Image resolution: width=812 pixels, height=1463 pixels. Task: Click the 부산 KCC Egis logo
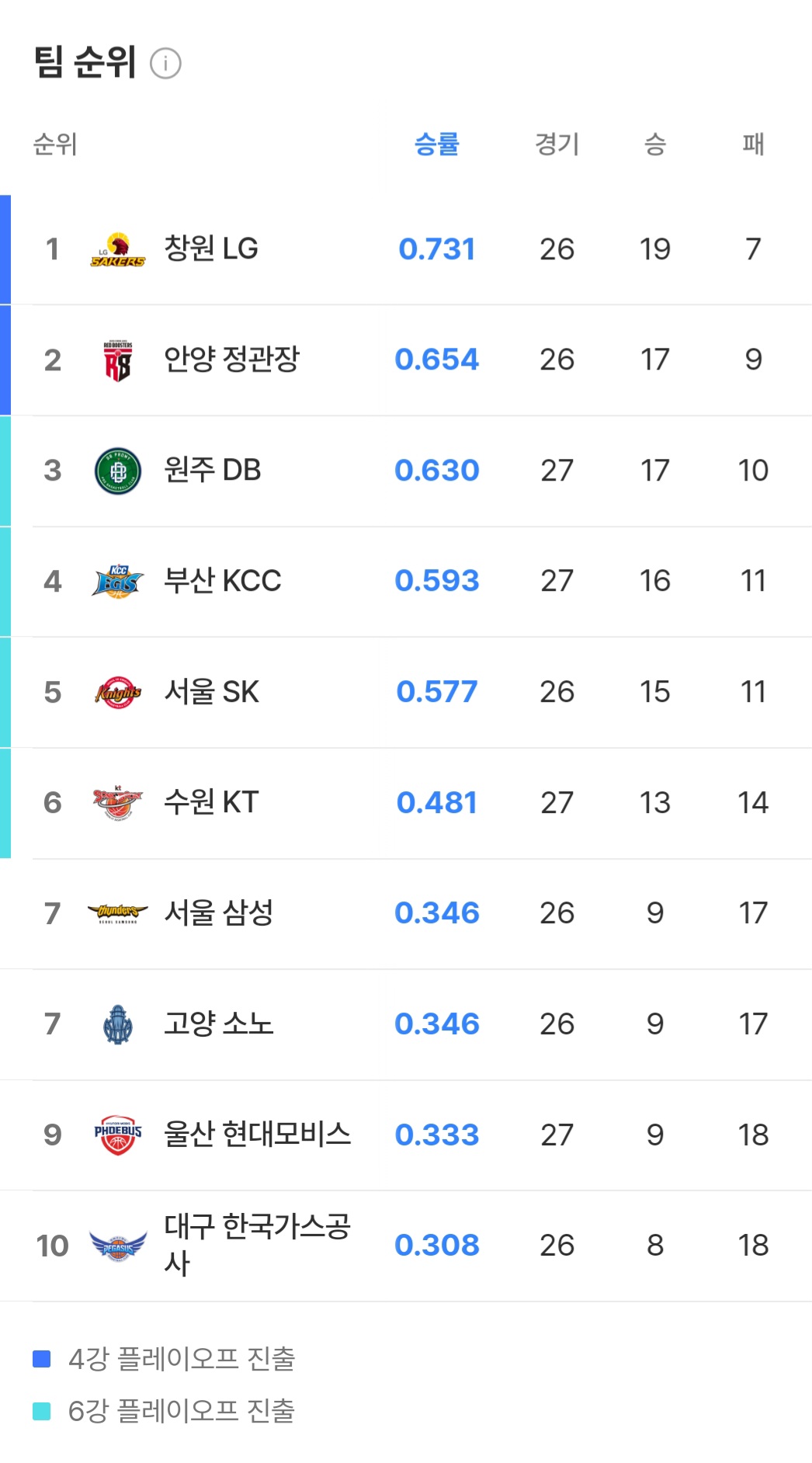(x=118, y=581)
